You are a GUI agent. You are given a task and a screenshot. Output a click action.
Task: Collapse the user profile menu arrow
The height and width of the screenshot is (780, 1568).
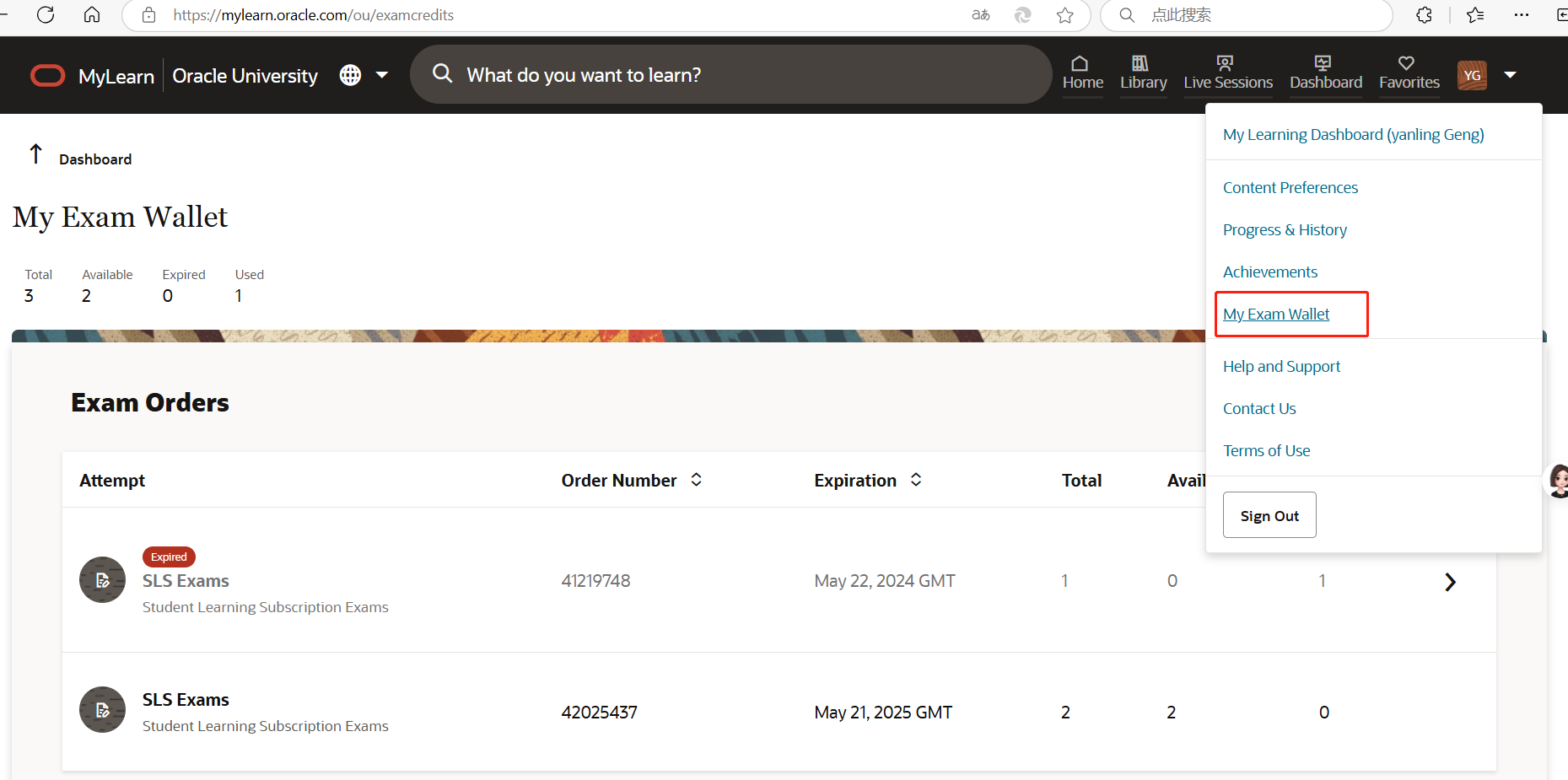pyautogui.click(x=1511, y=75)
